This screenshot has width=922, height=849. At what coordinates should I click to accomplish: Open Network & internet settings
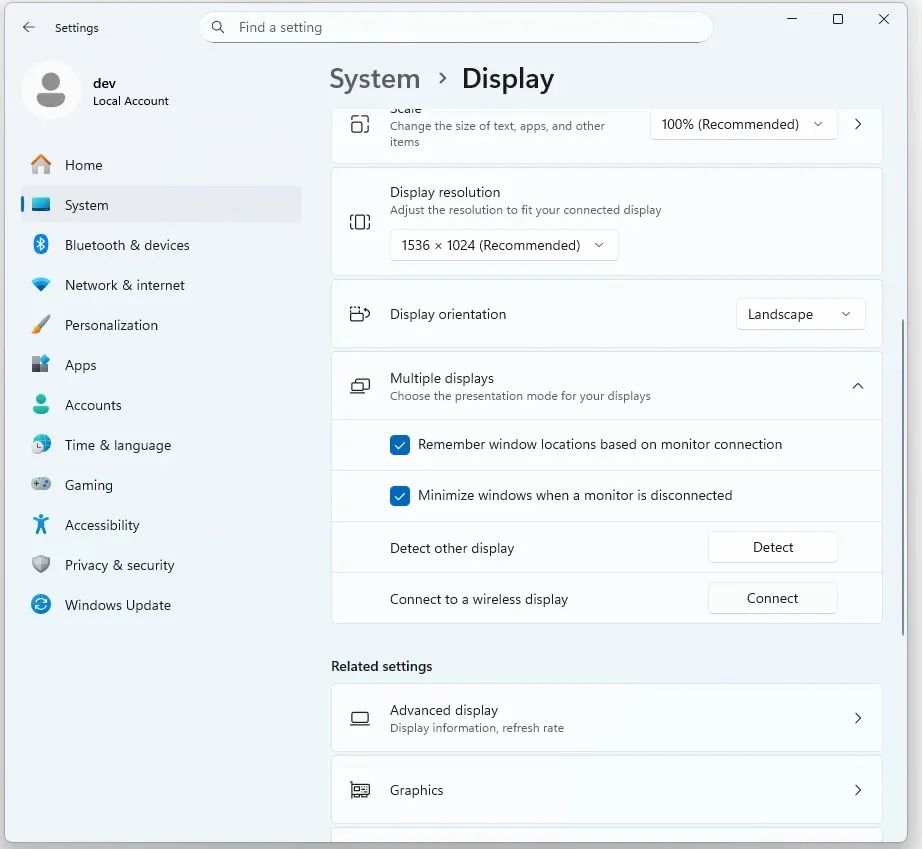coord(161,285)
